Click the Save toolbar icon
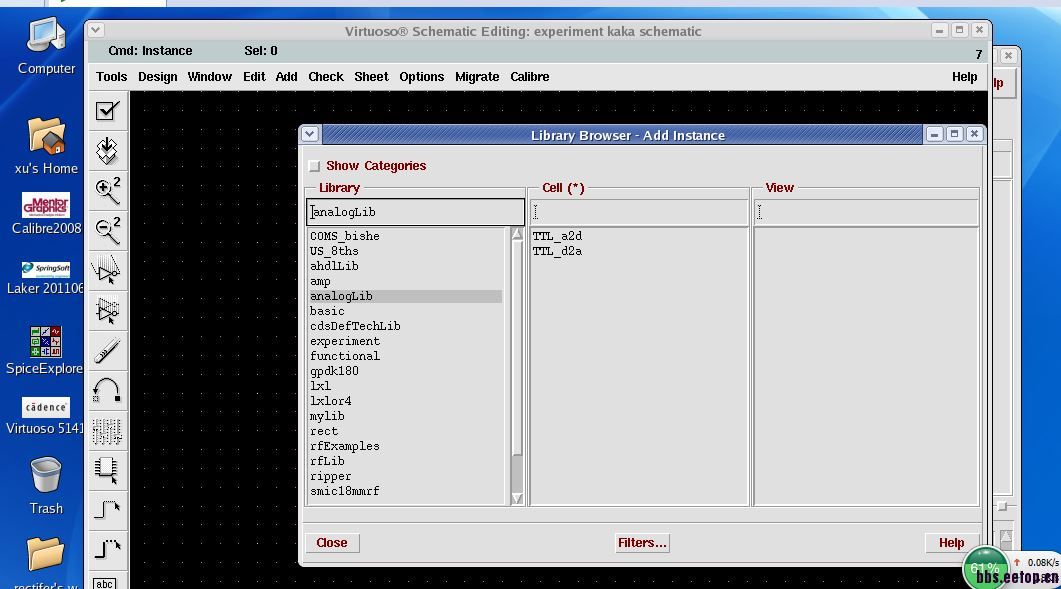 (108, 150)
